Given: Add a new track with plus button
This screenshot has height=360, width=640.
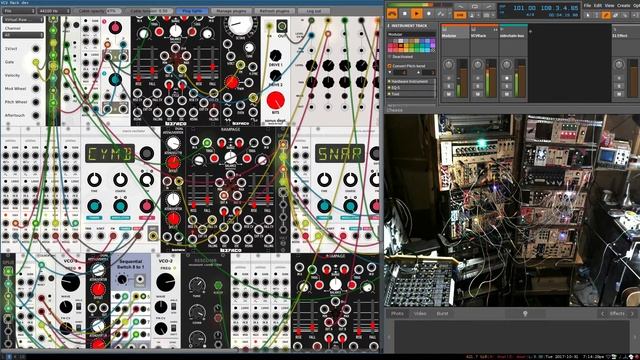Looking at the screenshot, I should pos(530,31).
